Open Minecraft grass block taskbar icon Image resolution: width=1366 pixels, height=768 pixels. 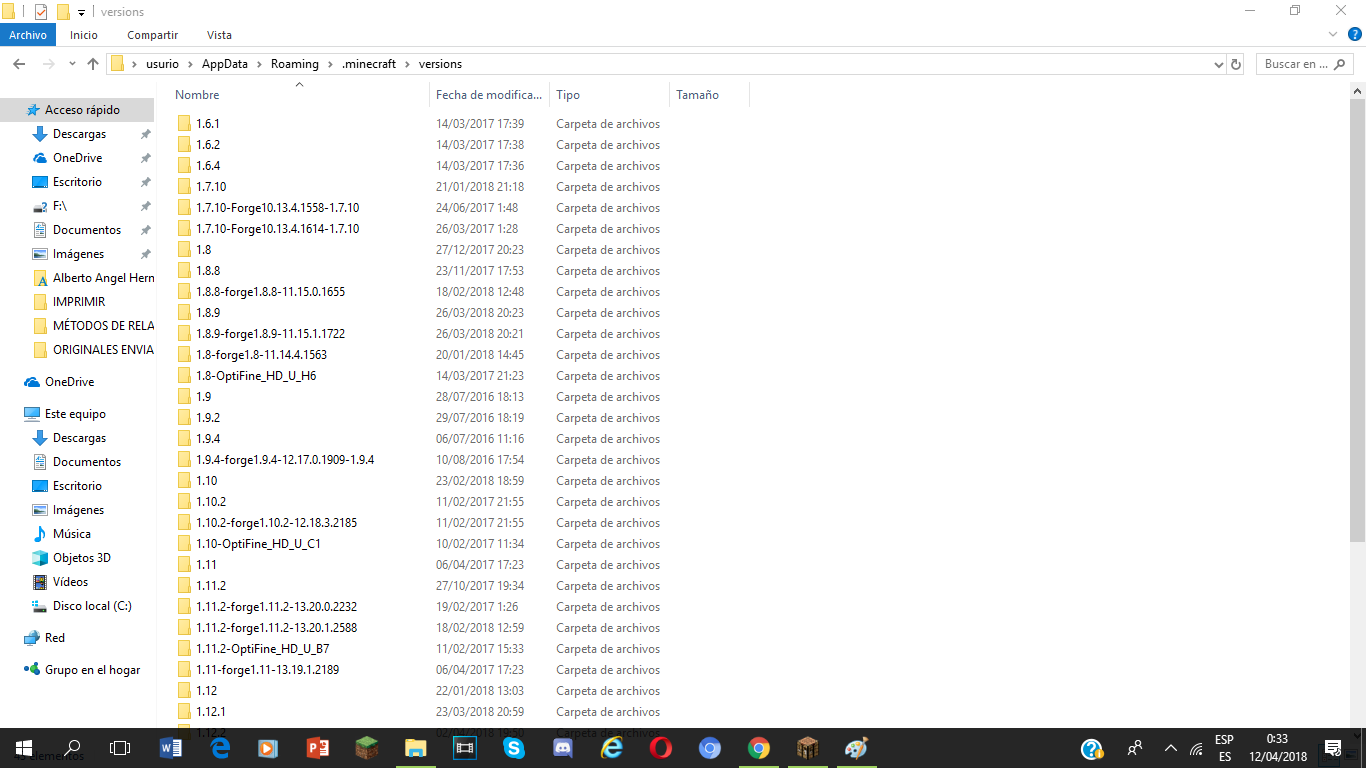(367, 748)
